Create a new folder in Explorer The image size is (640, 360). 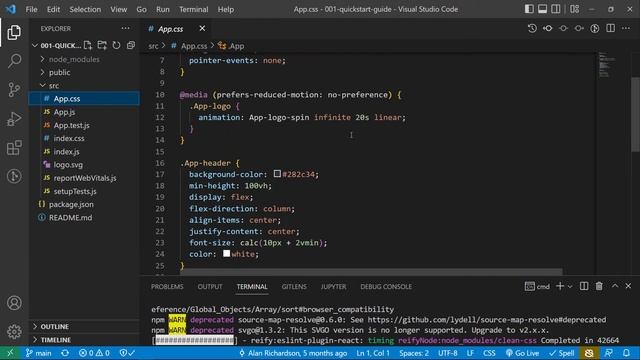102,45
